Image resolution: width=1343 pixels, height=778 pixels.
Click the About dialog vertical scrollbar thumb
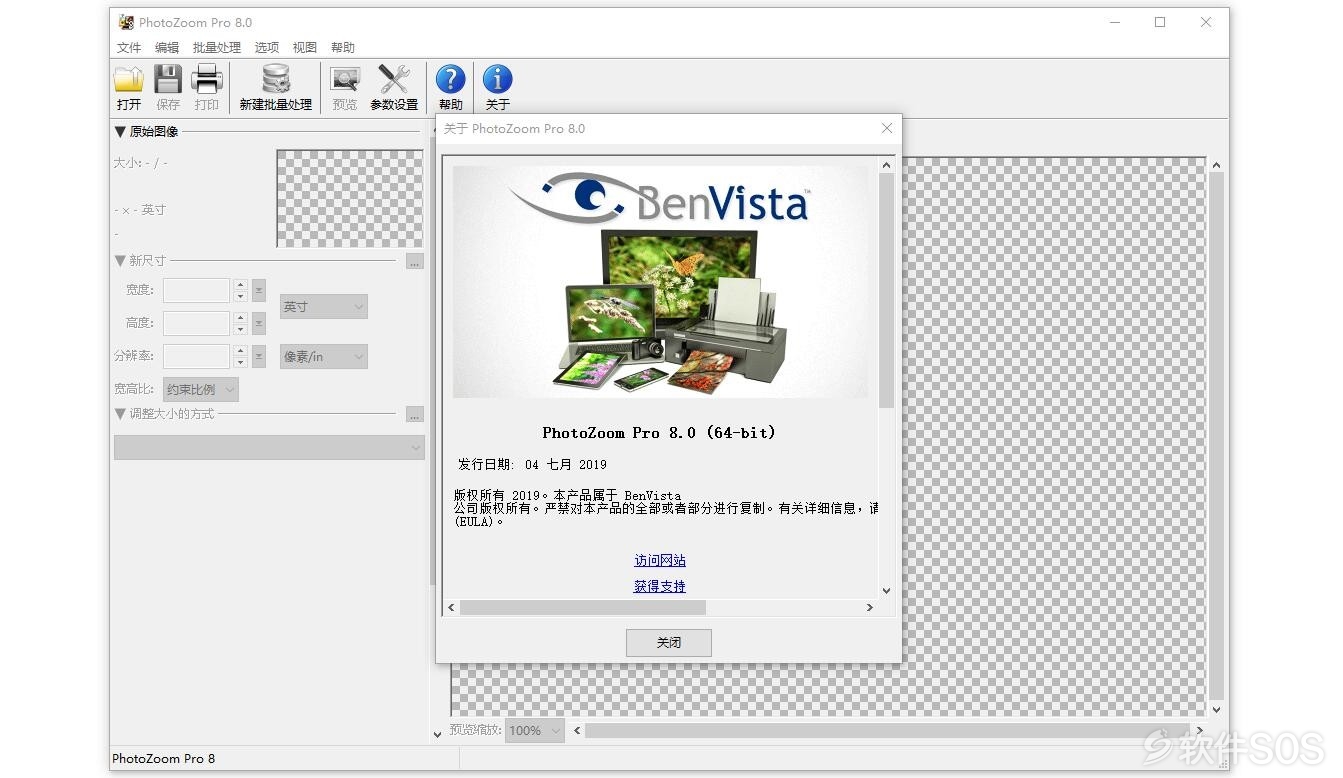click(886, 290)
